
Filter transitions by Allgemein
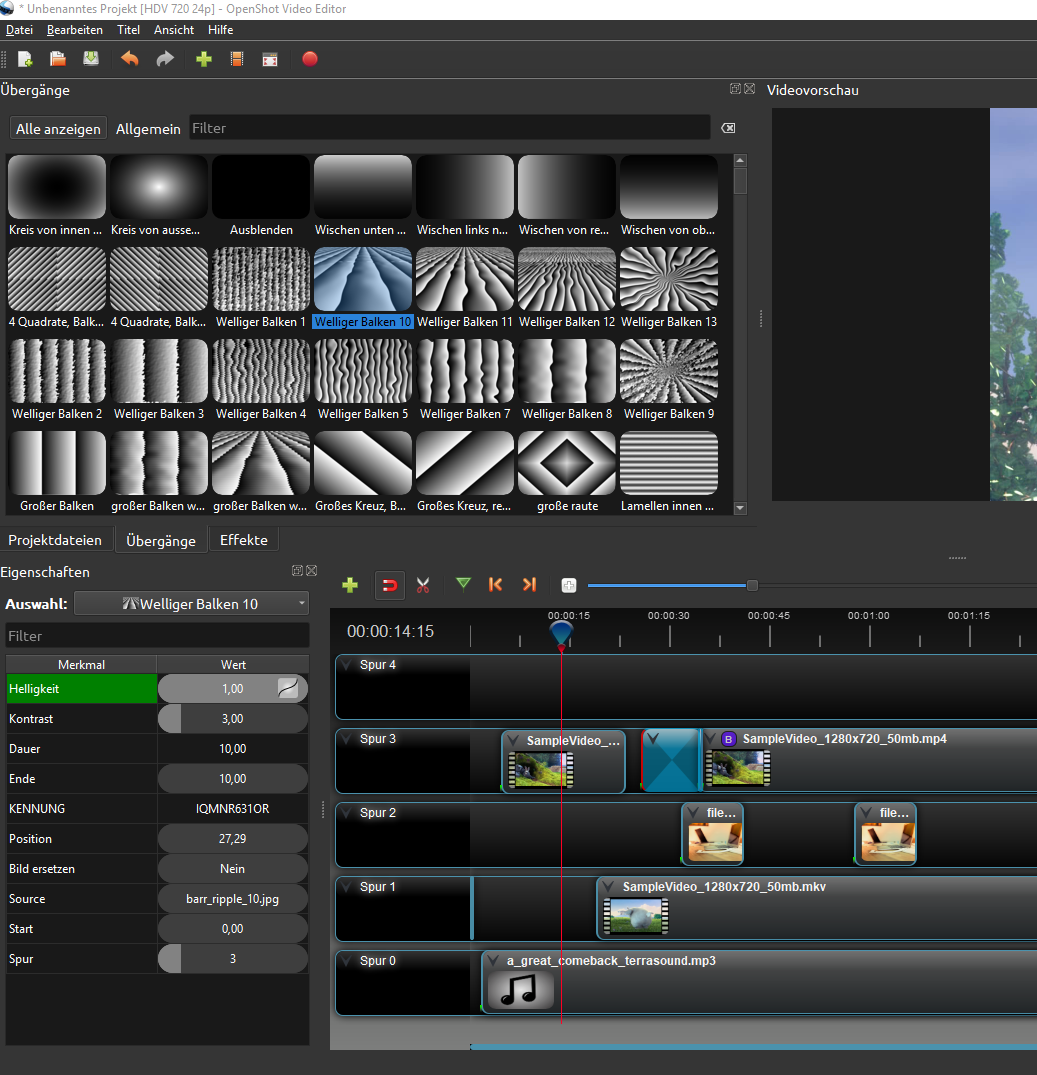point(148,129)
